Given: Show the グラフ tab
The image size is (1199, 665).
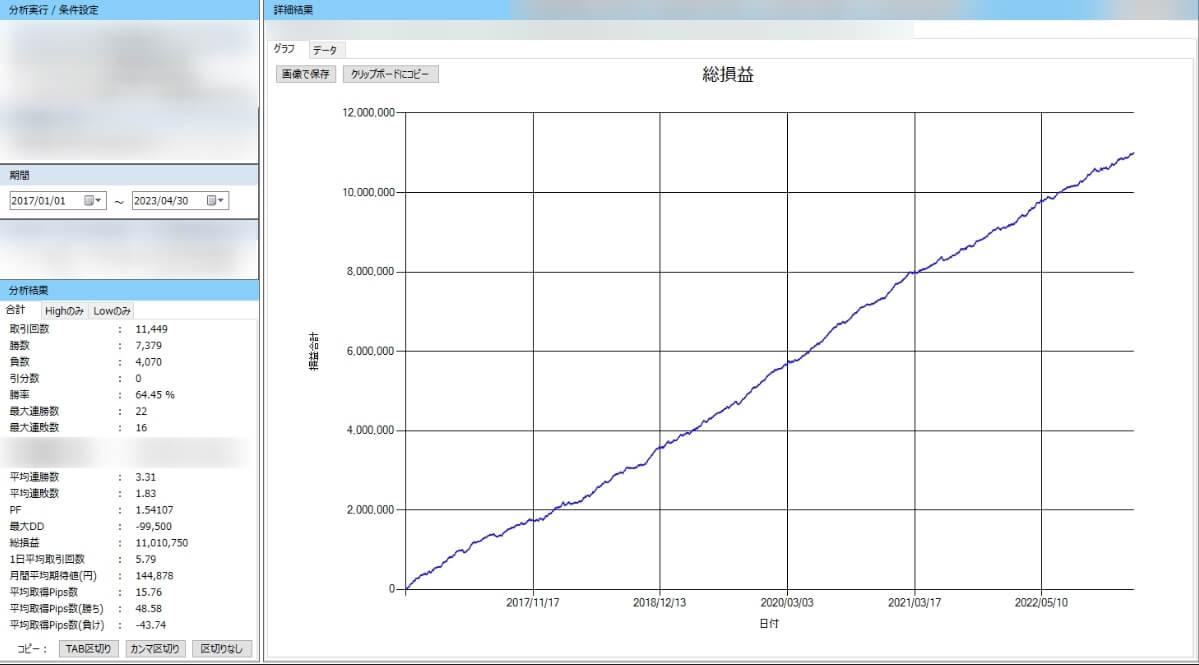Looking at the screenshot, I should pyautogui.click(x=286, y=49).
